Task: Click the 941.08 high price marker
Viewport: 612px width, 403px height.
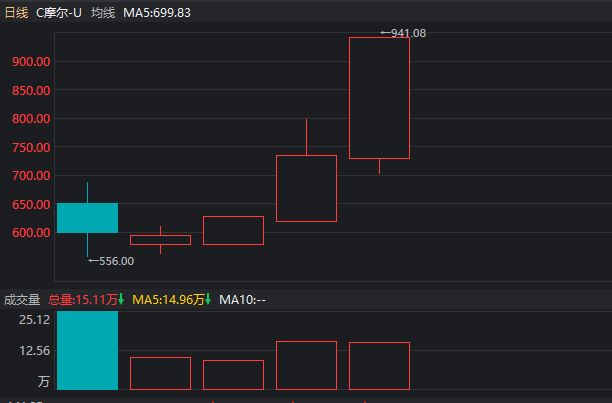Action: coord(407,33)
